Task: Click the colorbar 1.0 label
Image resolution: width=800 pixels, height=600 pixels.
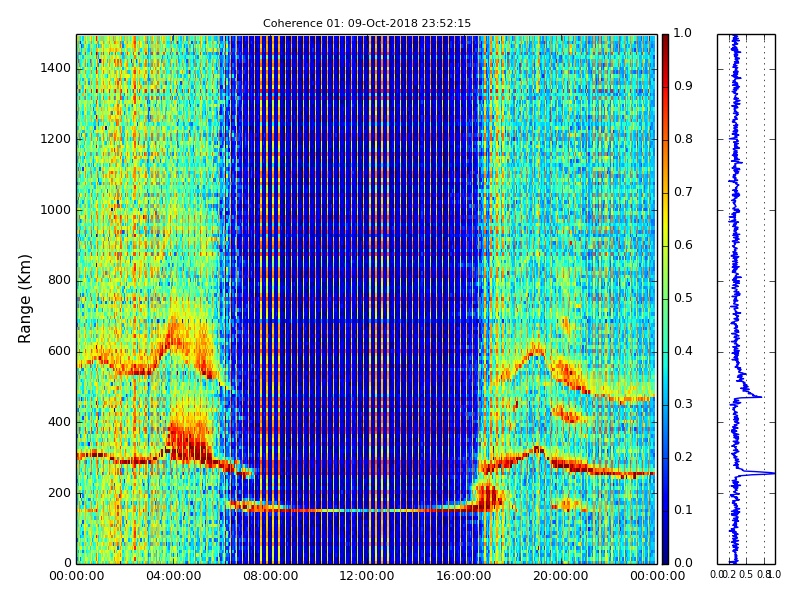Action: click(x=683, y=33)
